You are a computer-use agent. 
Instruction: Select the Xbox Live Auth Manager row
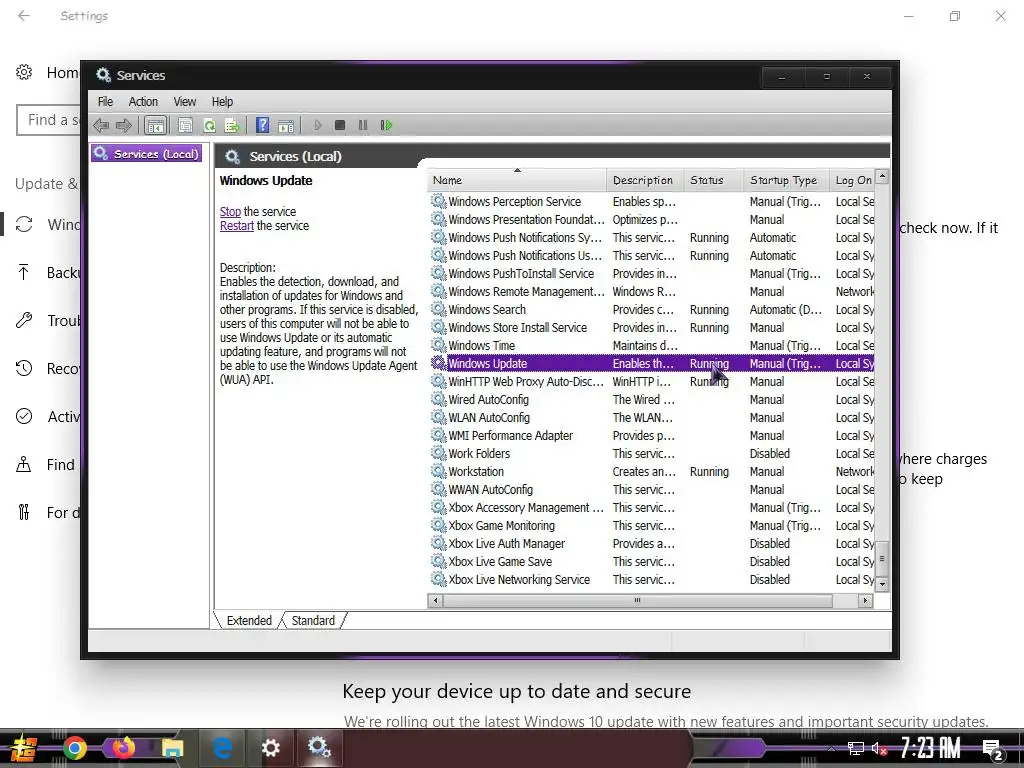[x=652, y=543]
